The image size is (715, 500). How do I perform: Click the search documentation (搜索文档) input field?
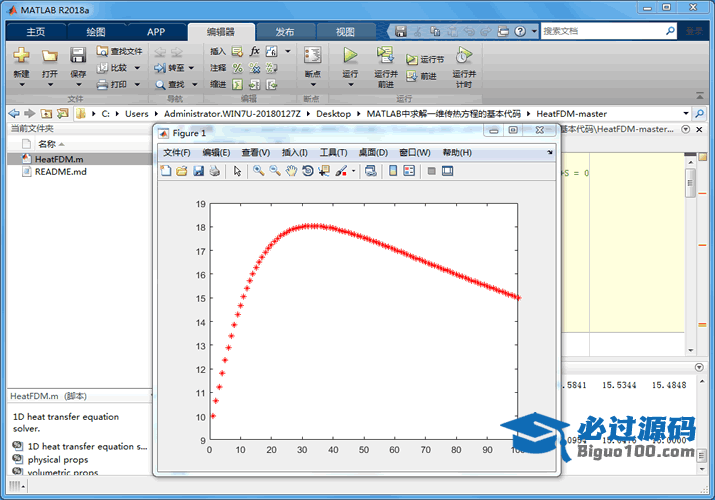[603, 31]
